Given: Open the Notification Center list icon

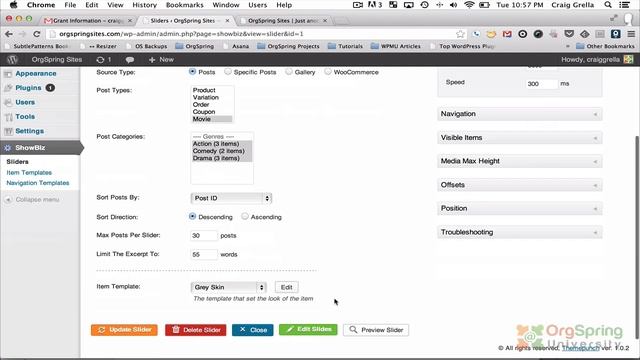Looking at the screenshot, I should pyautogui.click(x=624, y=5).
